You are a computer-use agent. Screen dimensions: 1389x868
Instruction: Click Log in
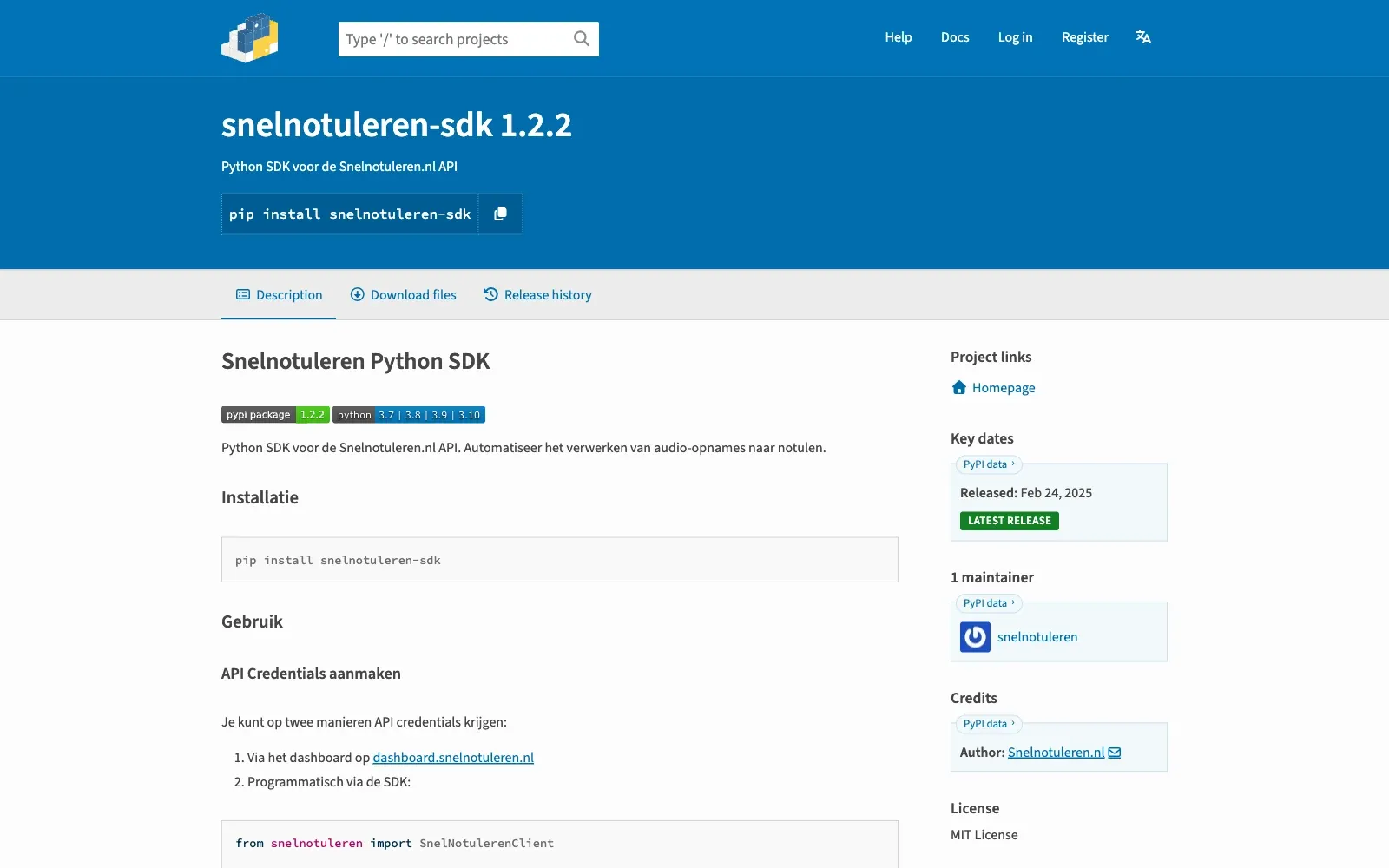pyautogui.click(x=1015, y=37)
